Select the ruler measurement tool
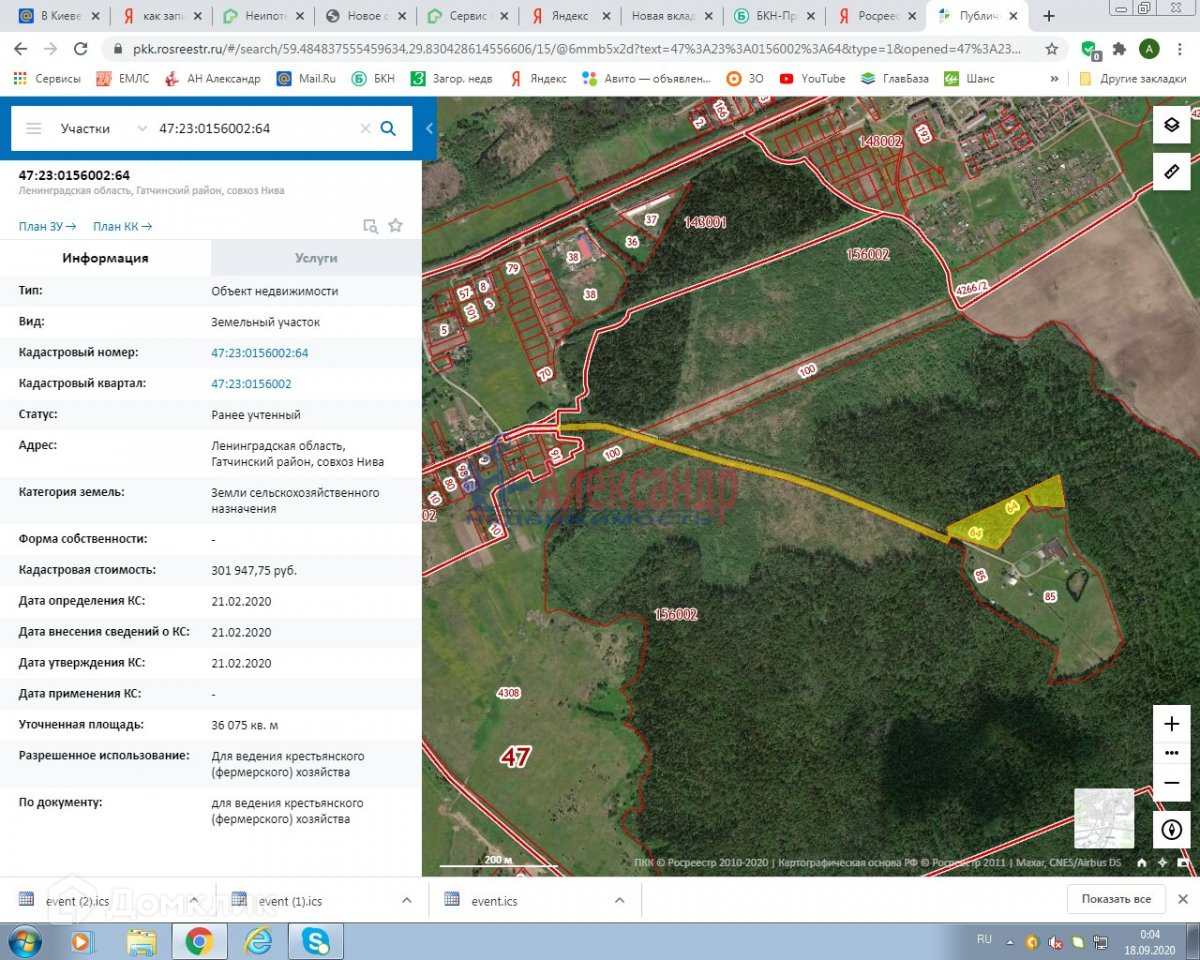 click(1172, 172)
